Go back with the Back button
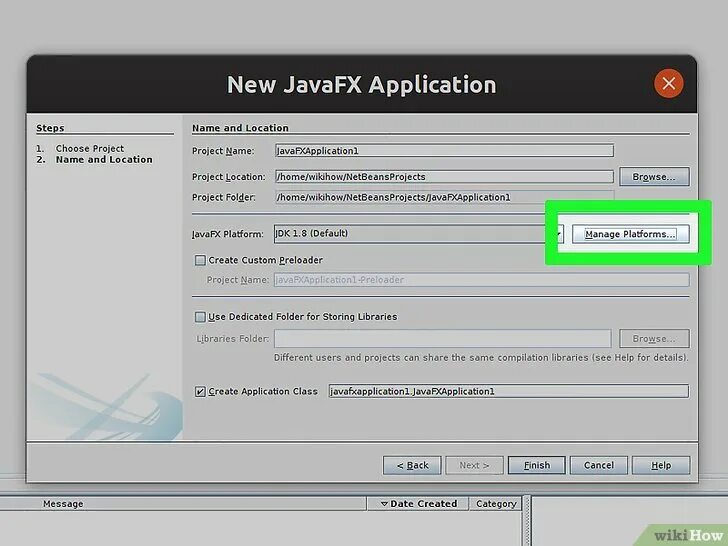Image resolution: width=728 pixels, height=546 pixels. tap(412, 465)
